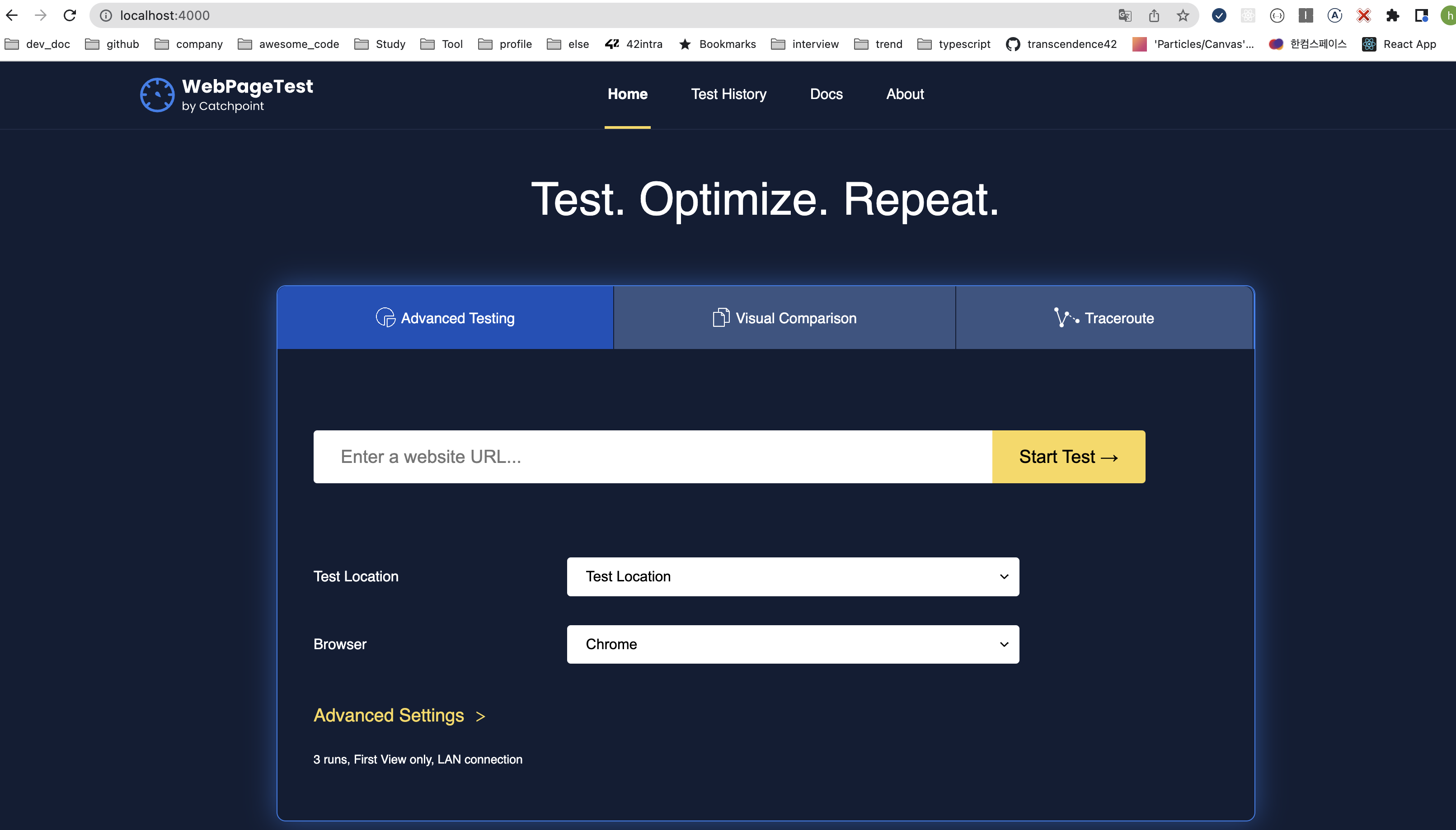Click the WebPageTest gauge logo icon
1456x830 pixels.
click(157, 94)
